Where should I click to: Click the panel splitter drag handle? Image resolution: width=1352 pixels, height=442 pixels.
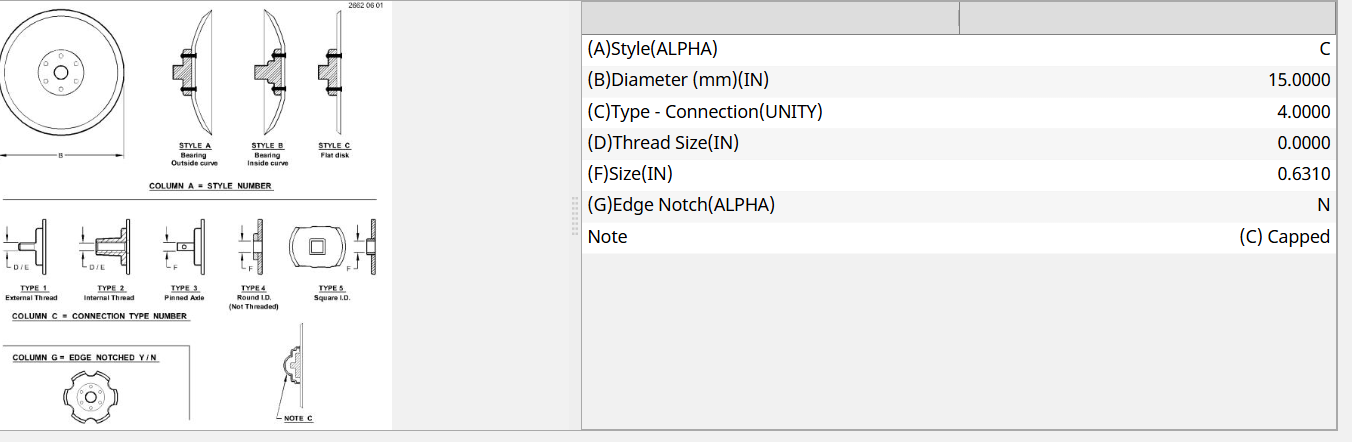coord(575,215)
